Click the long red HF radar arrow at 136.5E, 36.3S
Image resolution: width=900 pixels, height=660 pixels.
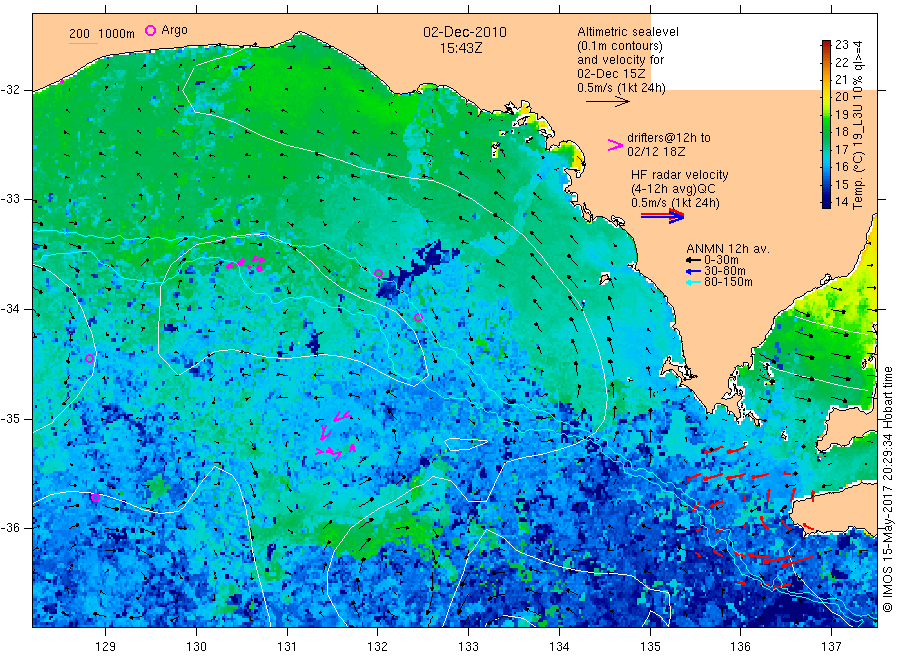pos(797,561)
